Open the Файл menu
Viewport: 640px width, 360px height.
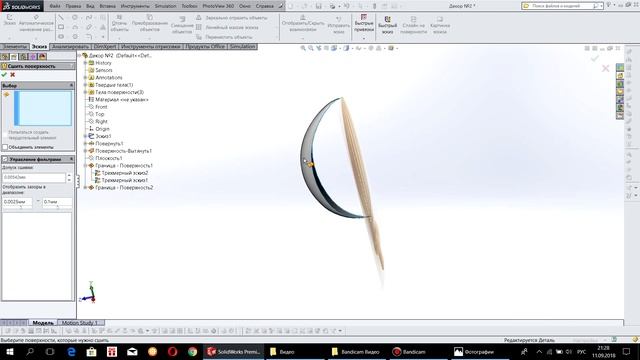[x=55, y=6]
